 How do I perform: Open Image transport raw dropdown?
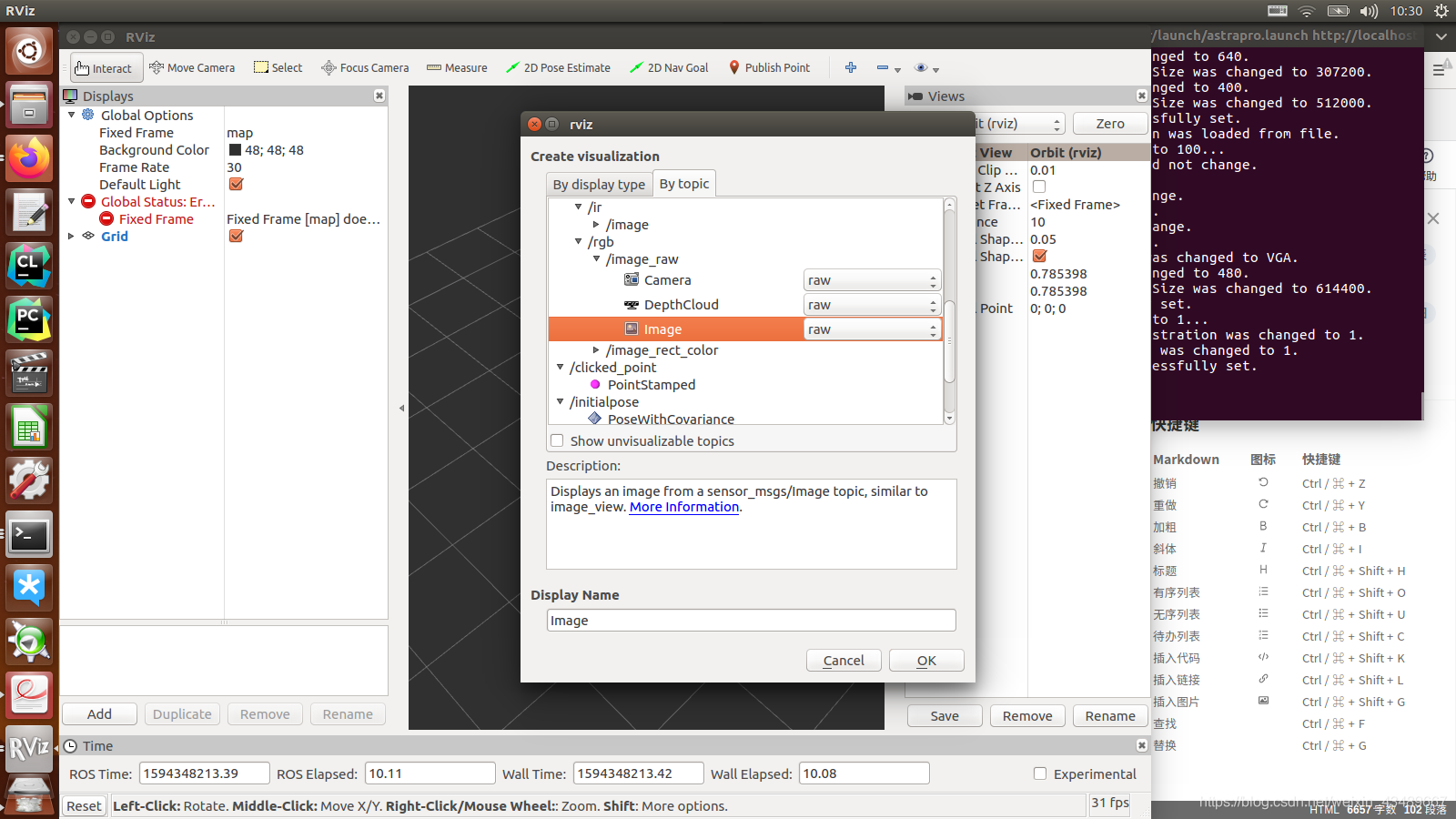coord(872,329)
